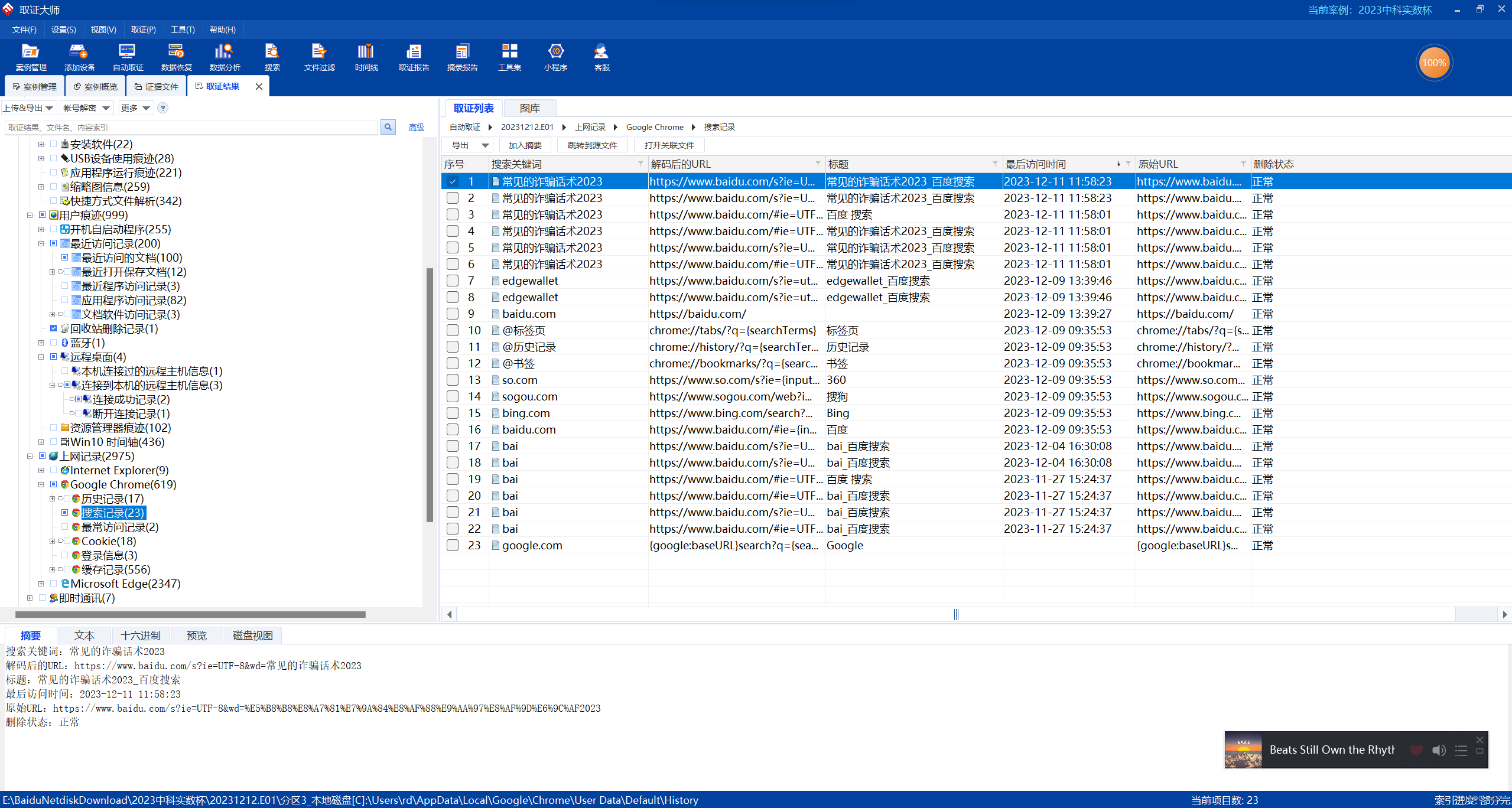Open the 帐号解密 dropdown
1512x808 pixels.
click(87, 108)
